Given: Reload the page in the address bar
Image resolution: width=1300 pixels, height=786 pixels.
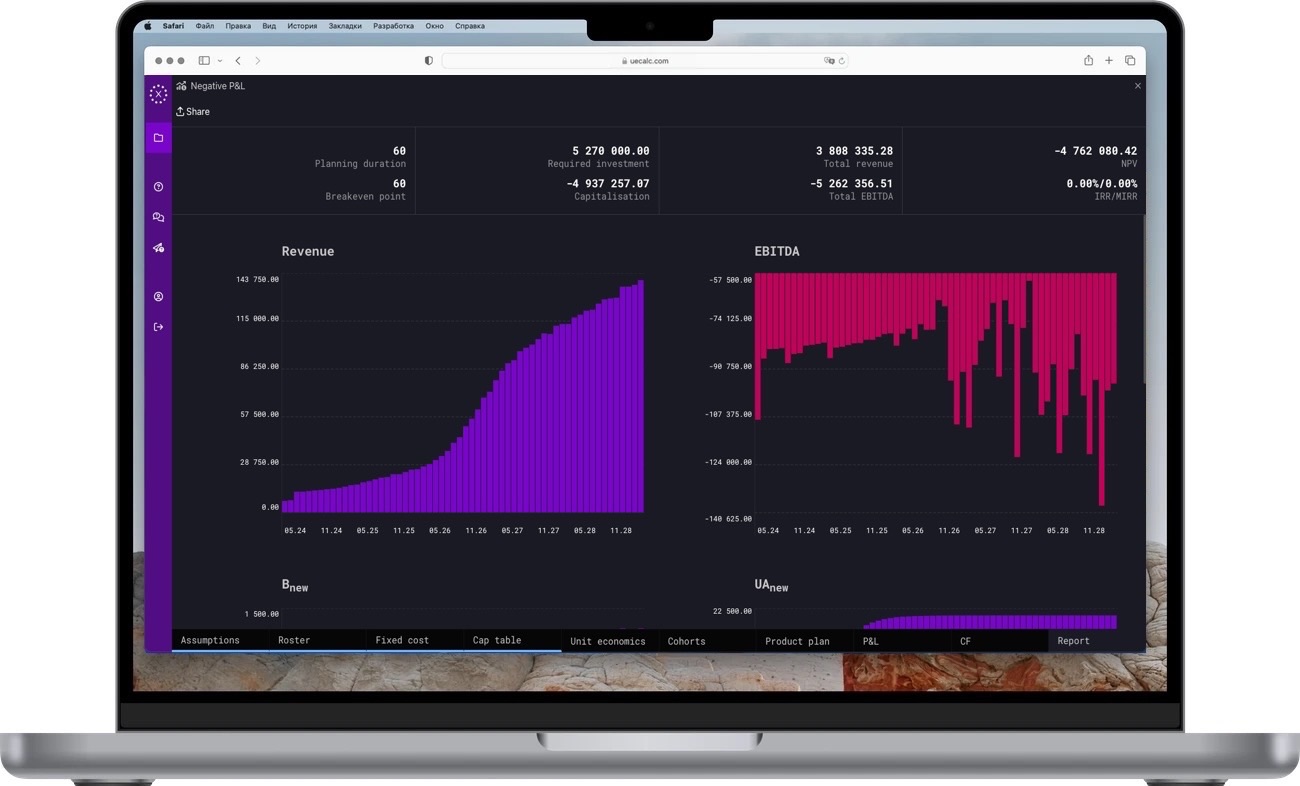Looking at the screenshot, I should (x=842, y=61).
